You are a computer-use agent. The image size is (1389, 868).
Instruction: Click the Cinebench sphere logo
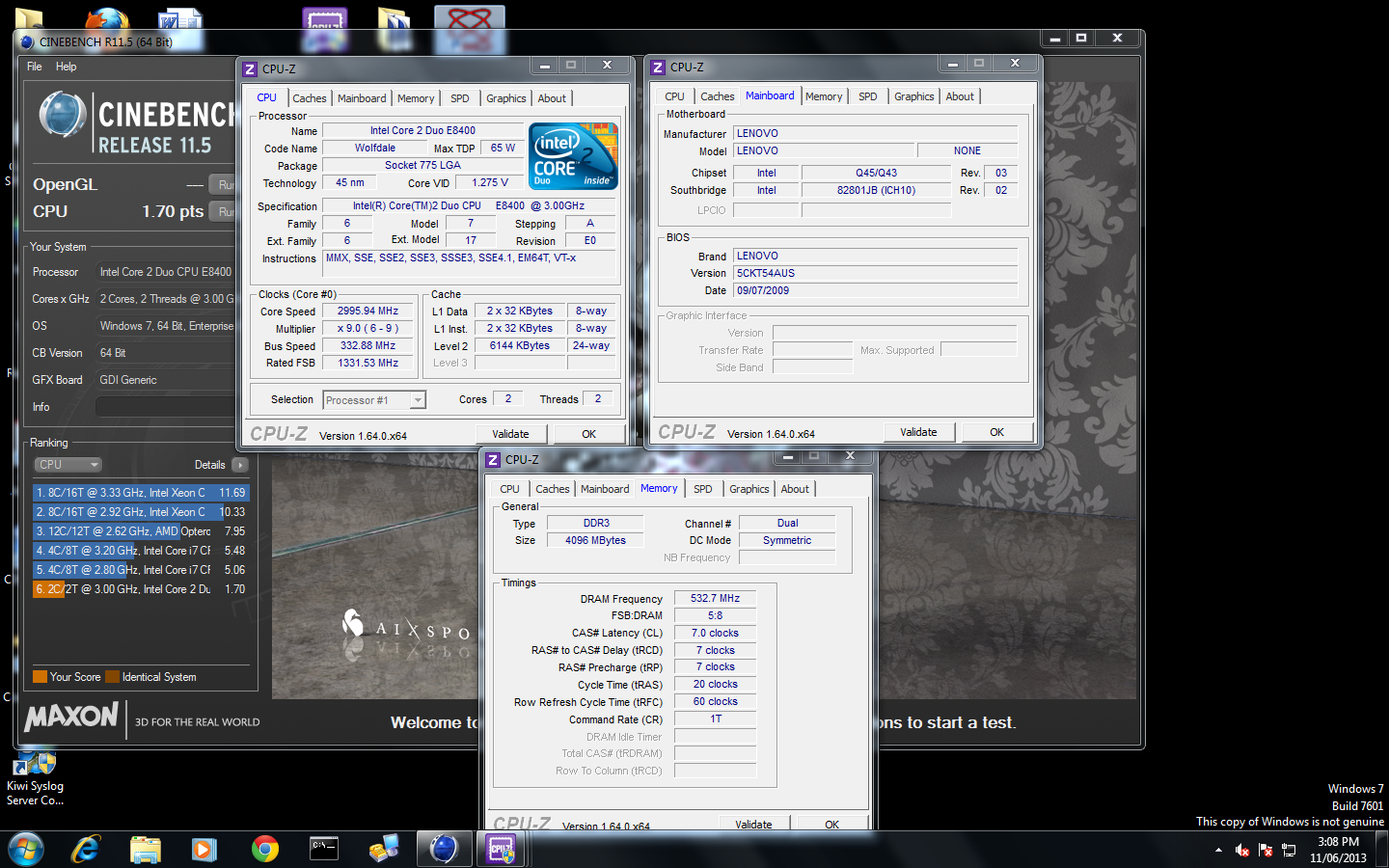coord(63,115)
